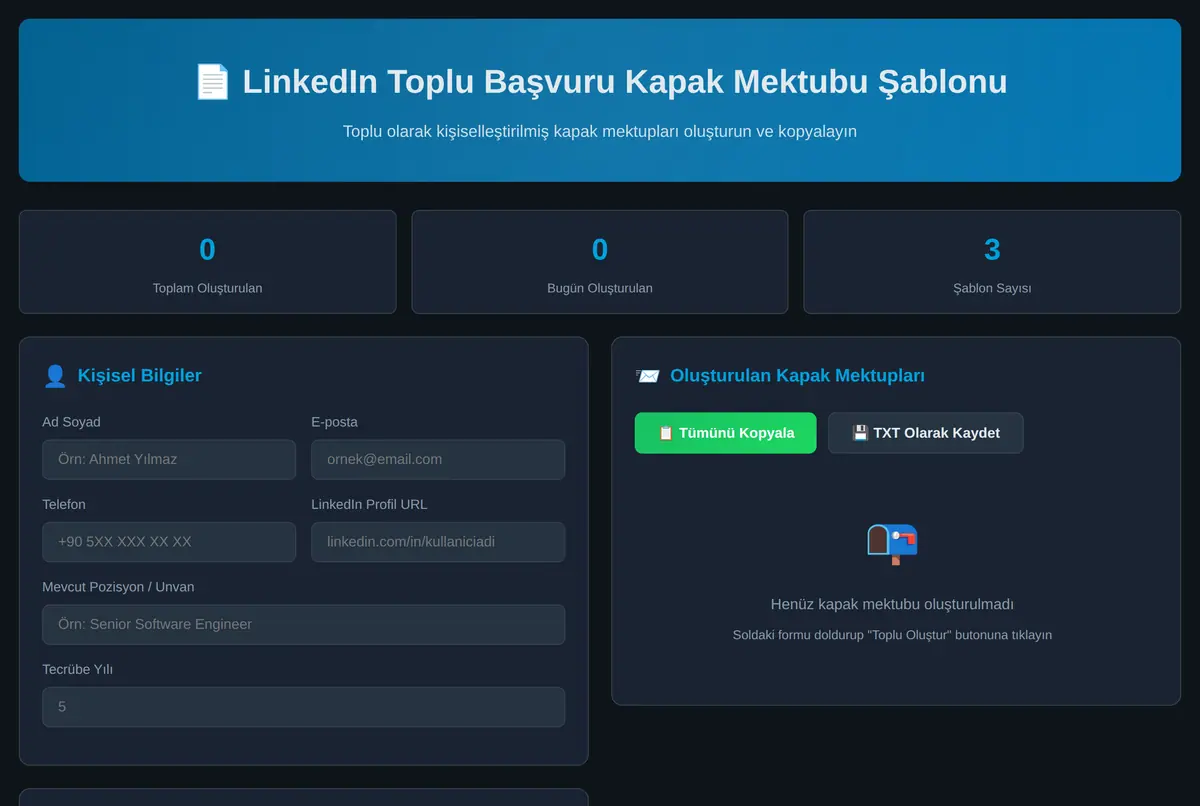Click the Şablon Sayısı stat card
1200x806 pixels.
pos(992,262)
